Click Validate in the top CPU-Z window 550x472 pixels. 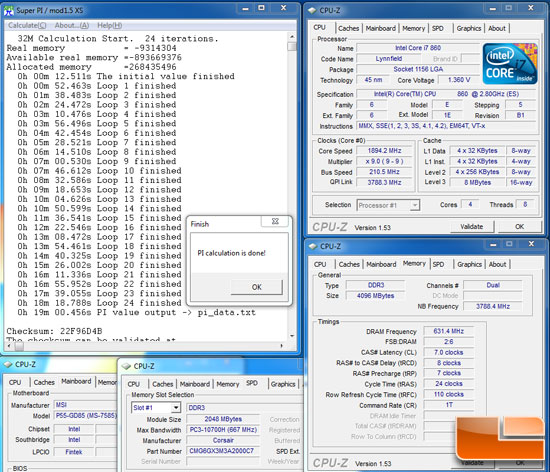(x=472, y=227)
